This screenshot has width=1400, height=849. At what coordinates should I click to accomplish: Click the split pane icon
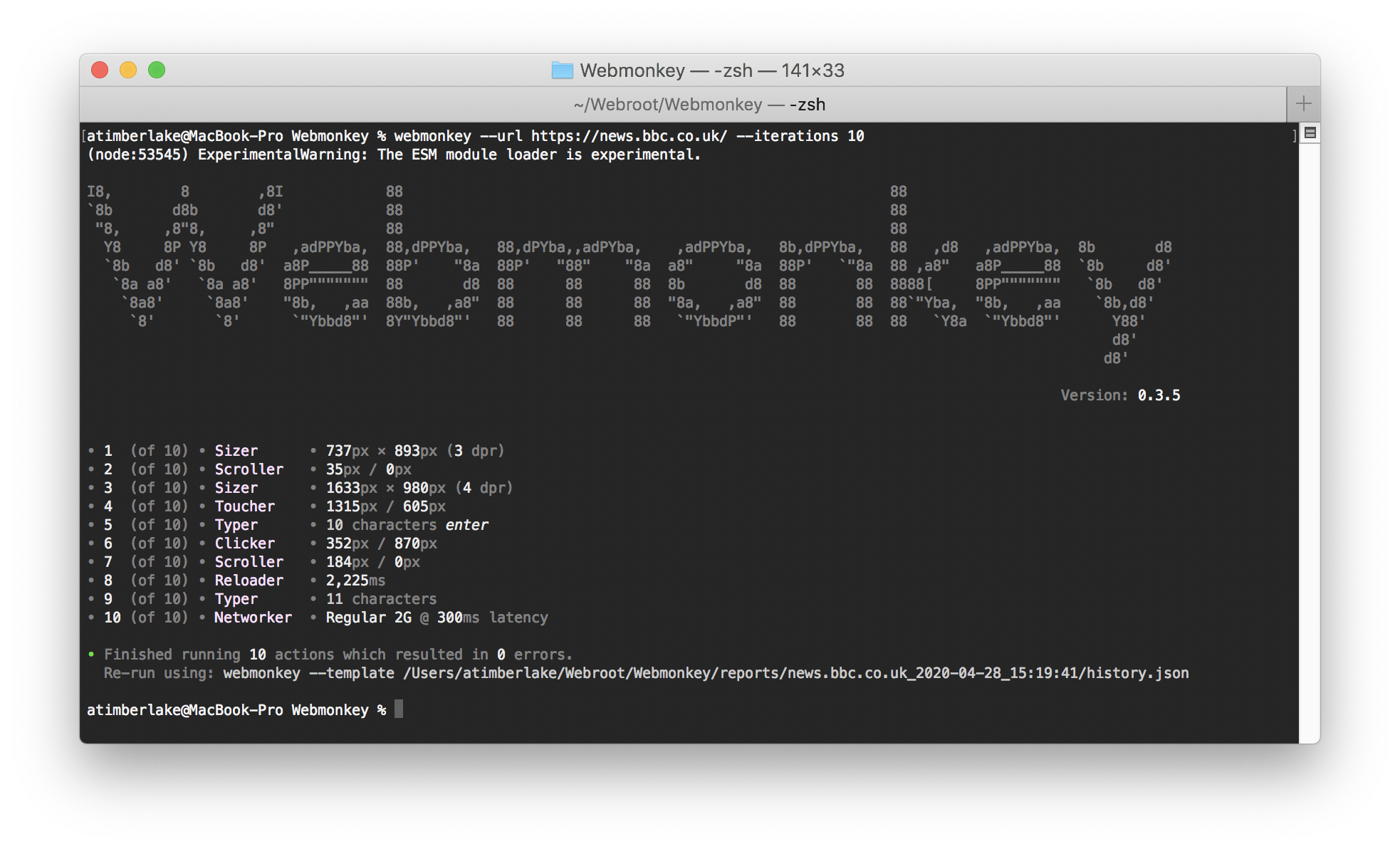click(1310, 133)
